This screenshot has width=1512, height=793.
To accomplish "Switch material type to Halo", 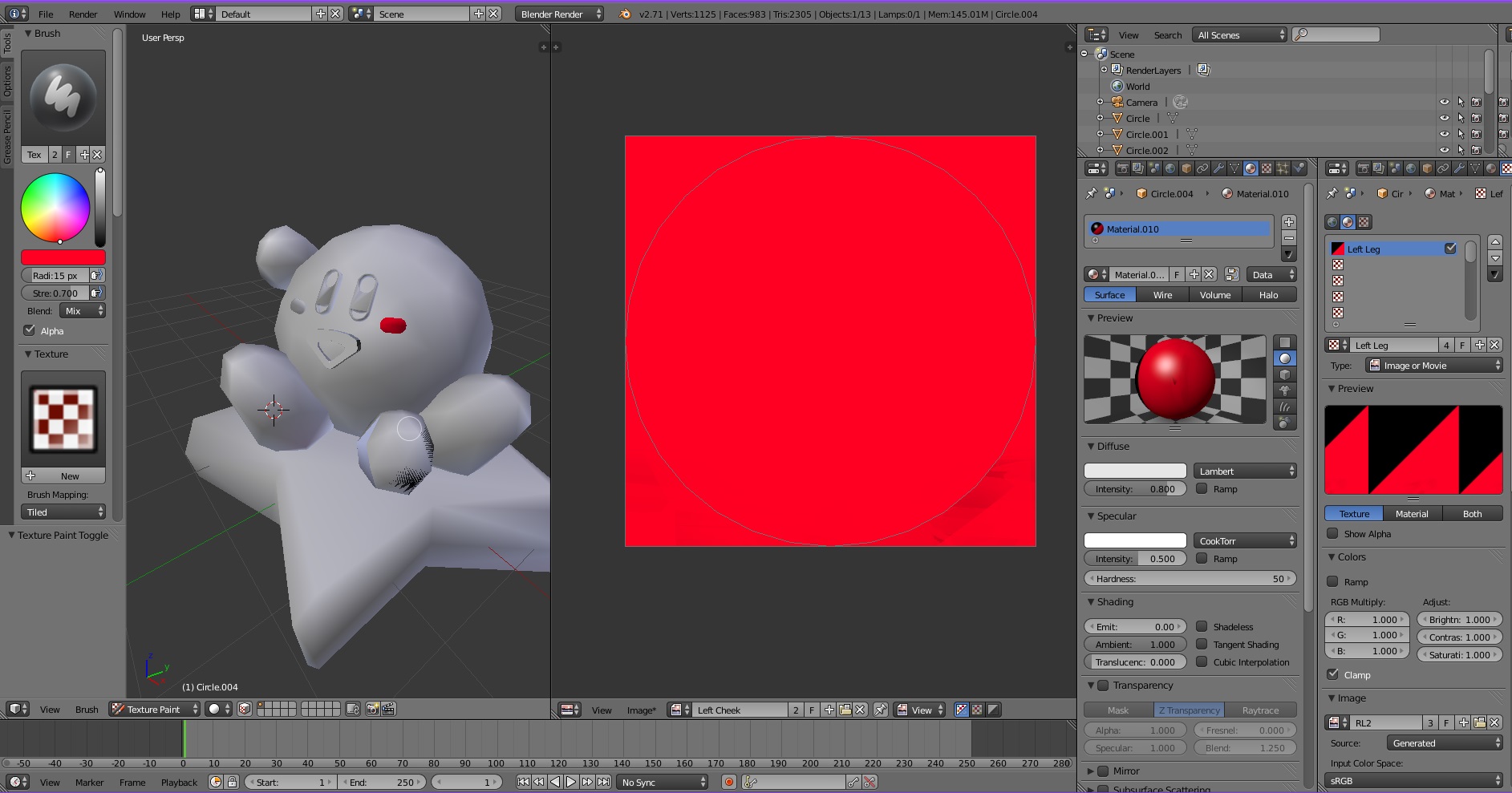I will [x=1269, y=294].
